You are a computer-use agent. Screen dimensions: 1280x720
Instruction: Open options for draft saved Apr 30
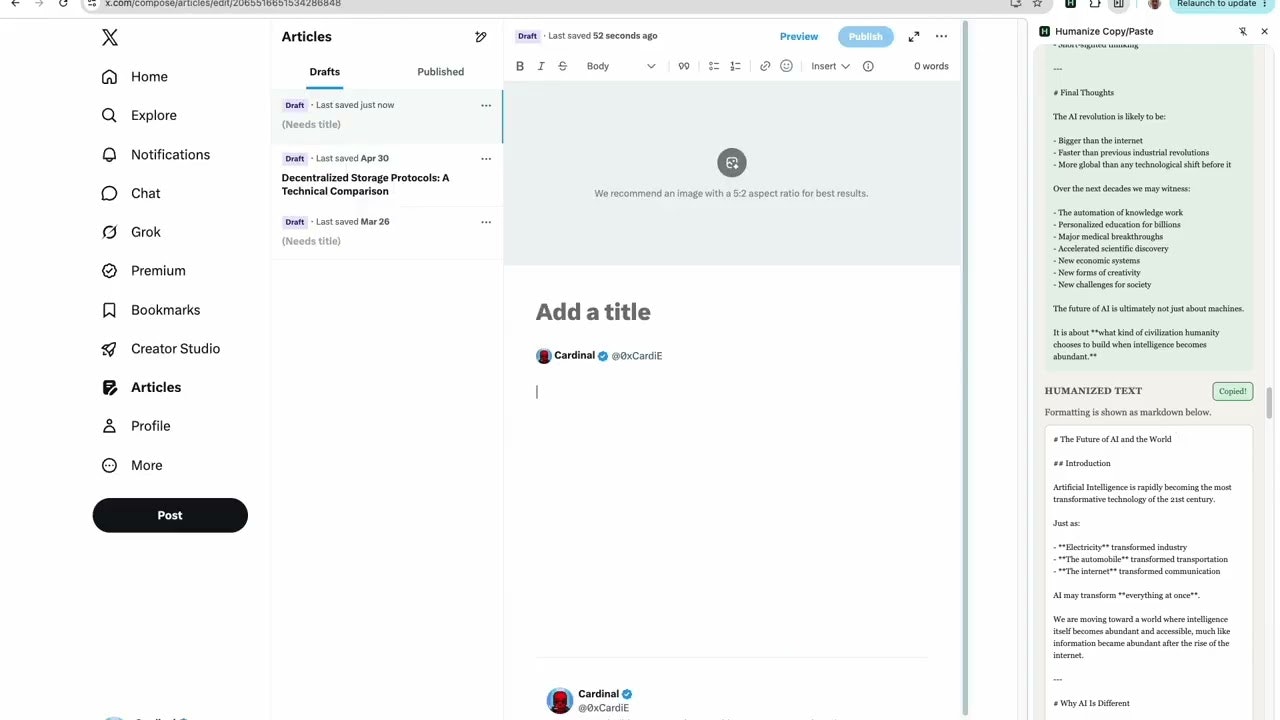pyautogui.click(x=486, y=158)
